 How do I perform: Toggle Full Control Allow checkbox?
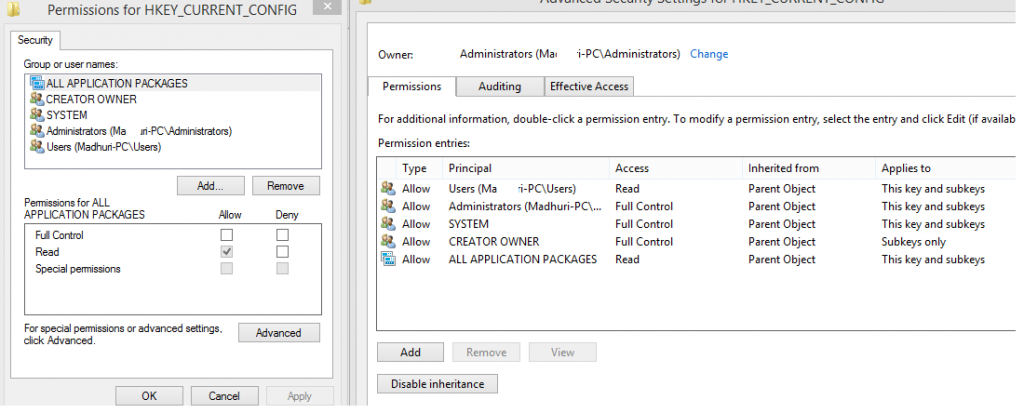pyautogui.click(x=227, y=235)
